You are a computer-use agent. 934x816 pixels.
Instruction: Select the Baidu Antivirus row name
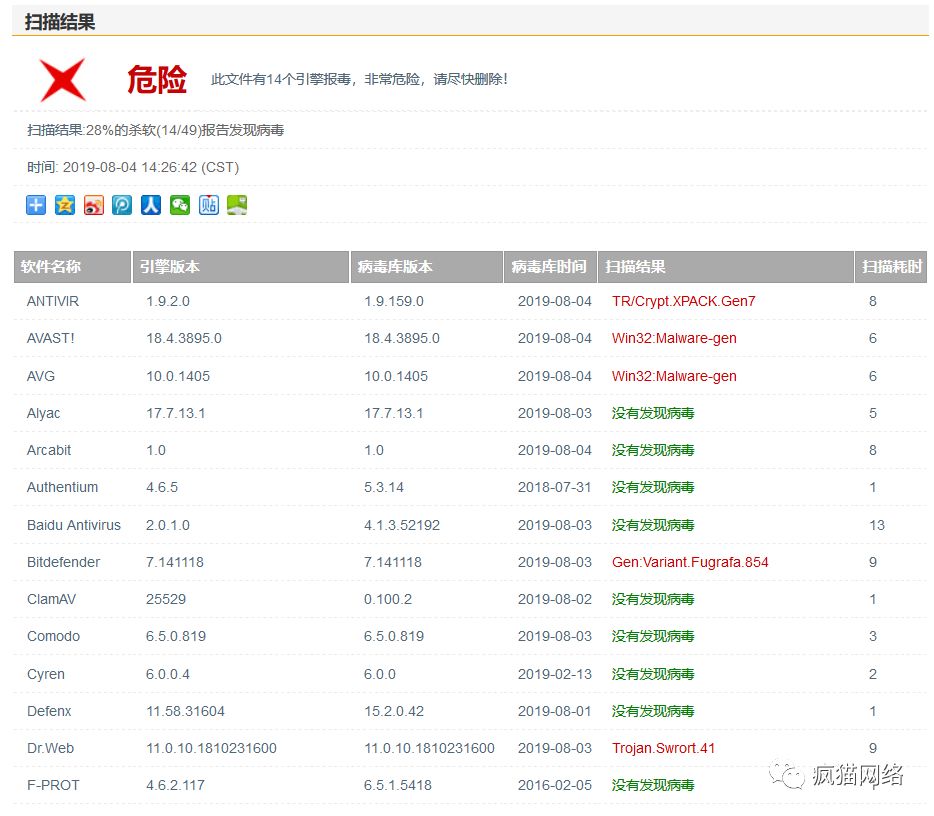pyautogui.click(x=74, y=525)
